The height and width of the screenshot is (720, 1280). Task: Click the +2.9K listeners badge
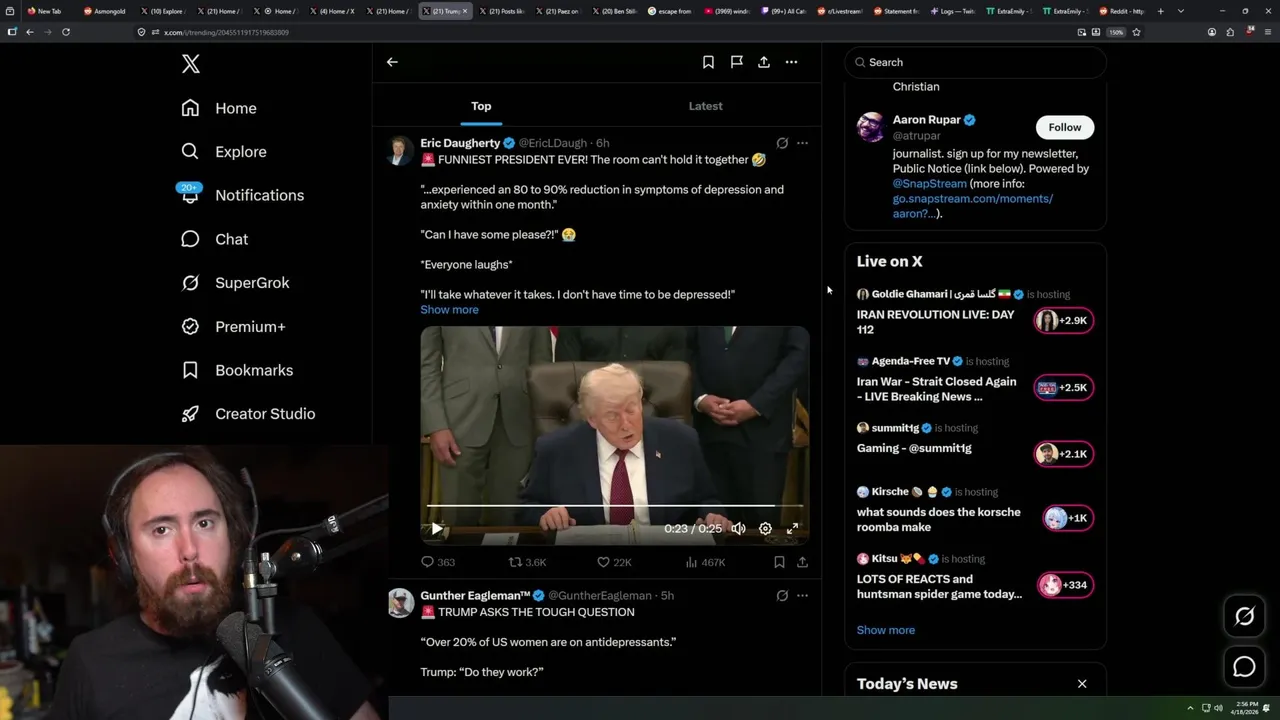(1064, 321)
